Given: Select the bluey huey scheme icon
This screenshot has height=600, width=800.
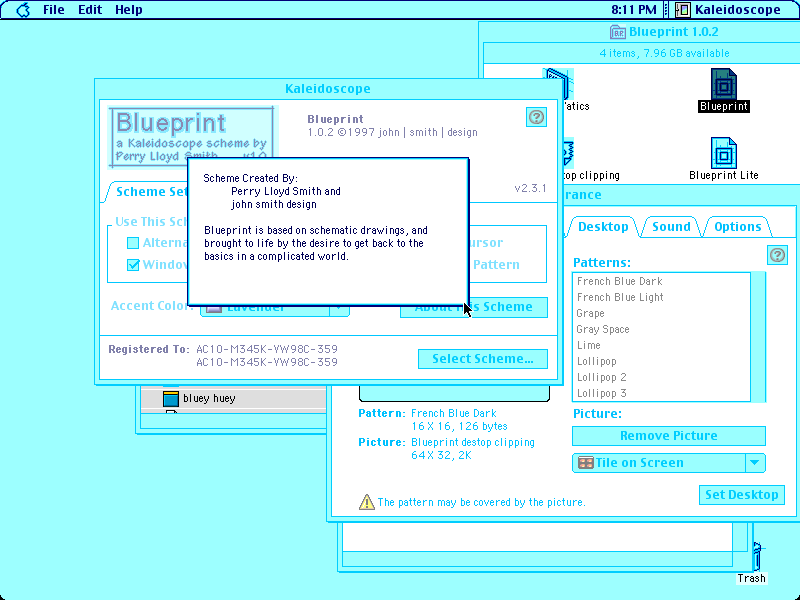Looking at the screenshot, I should pos(170,398).
